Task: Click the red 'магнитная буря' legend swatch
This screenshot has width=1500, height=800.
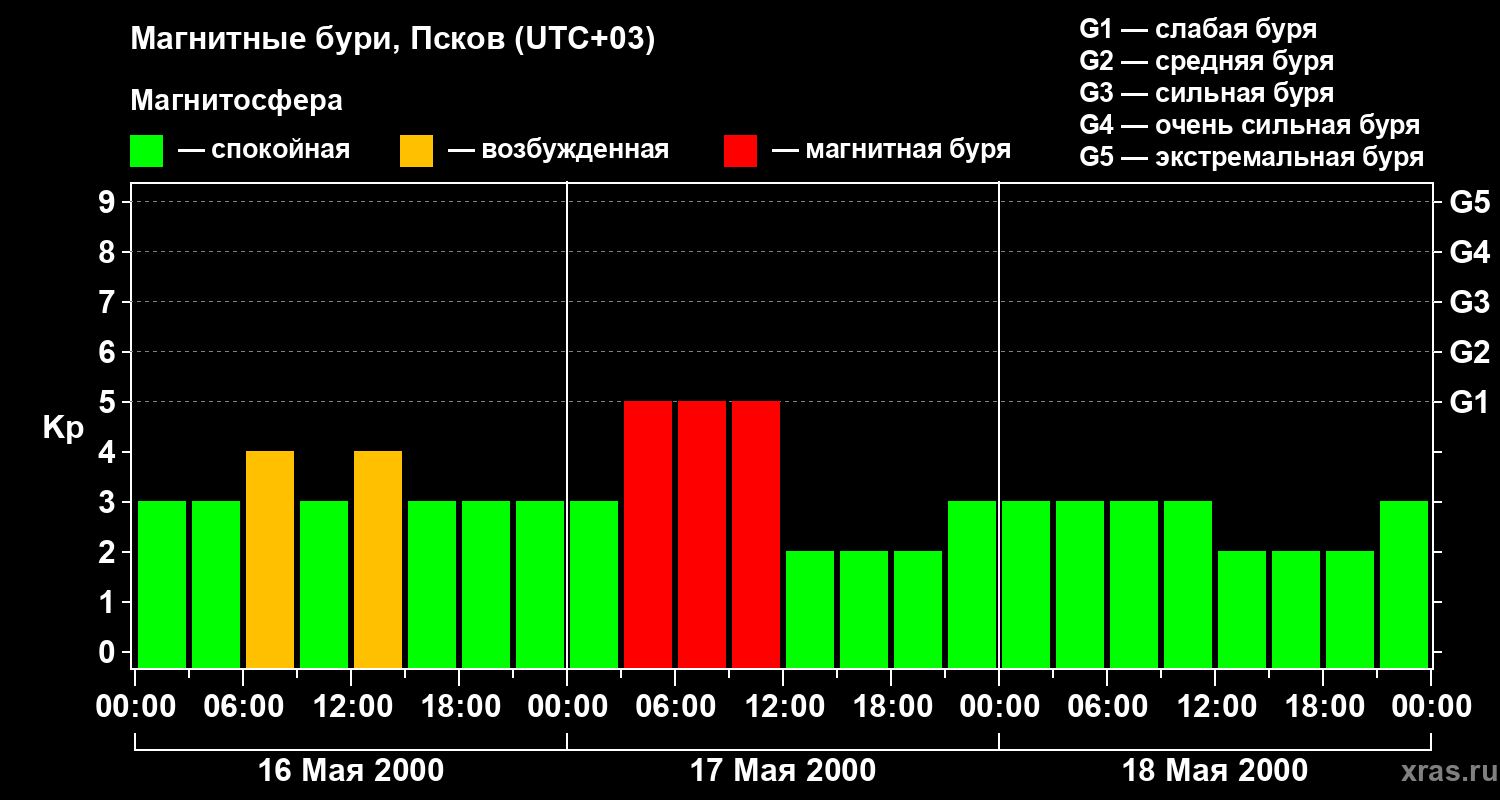Action: [x=740, y=151]
